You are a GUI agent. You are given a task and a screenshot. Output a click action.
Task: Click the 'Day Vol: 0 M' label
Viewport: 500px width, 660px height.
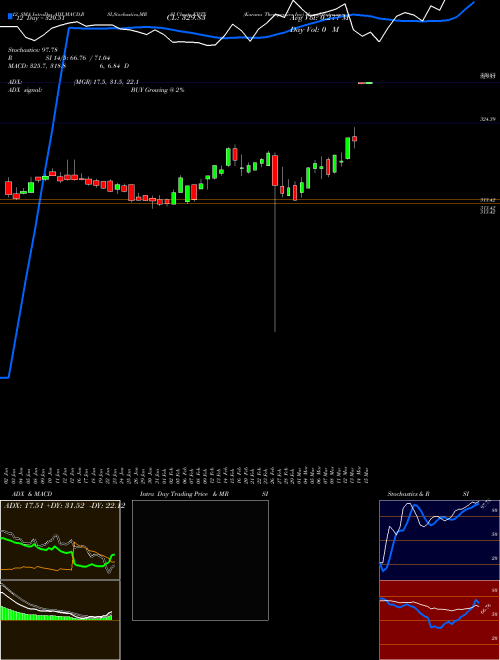point(315,30)
